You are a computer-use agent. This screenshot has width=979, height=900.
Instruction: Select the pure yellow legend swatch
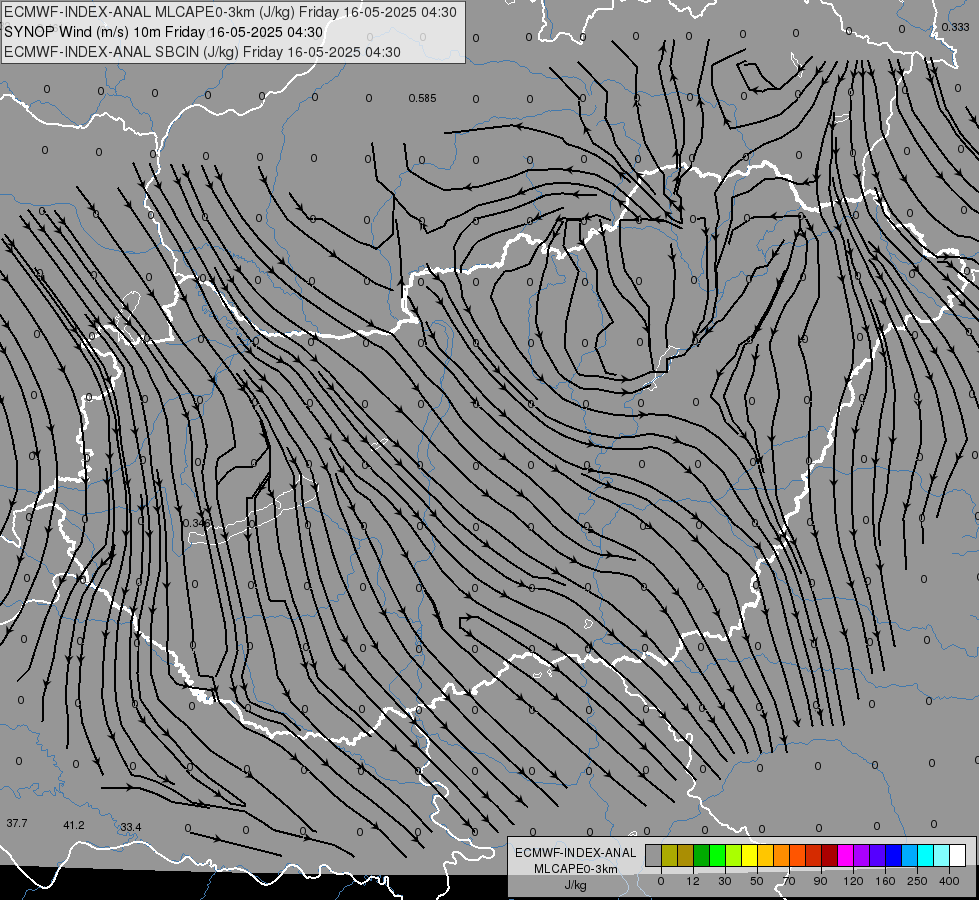click(x=749, y=855)
